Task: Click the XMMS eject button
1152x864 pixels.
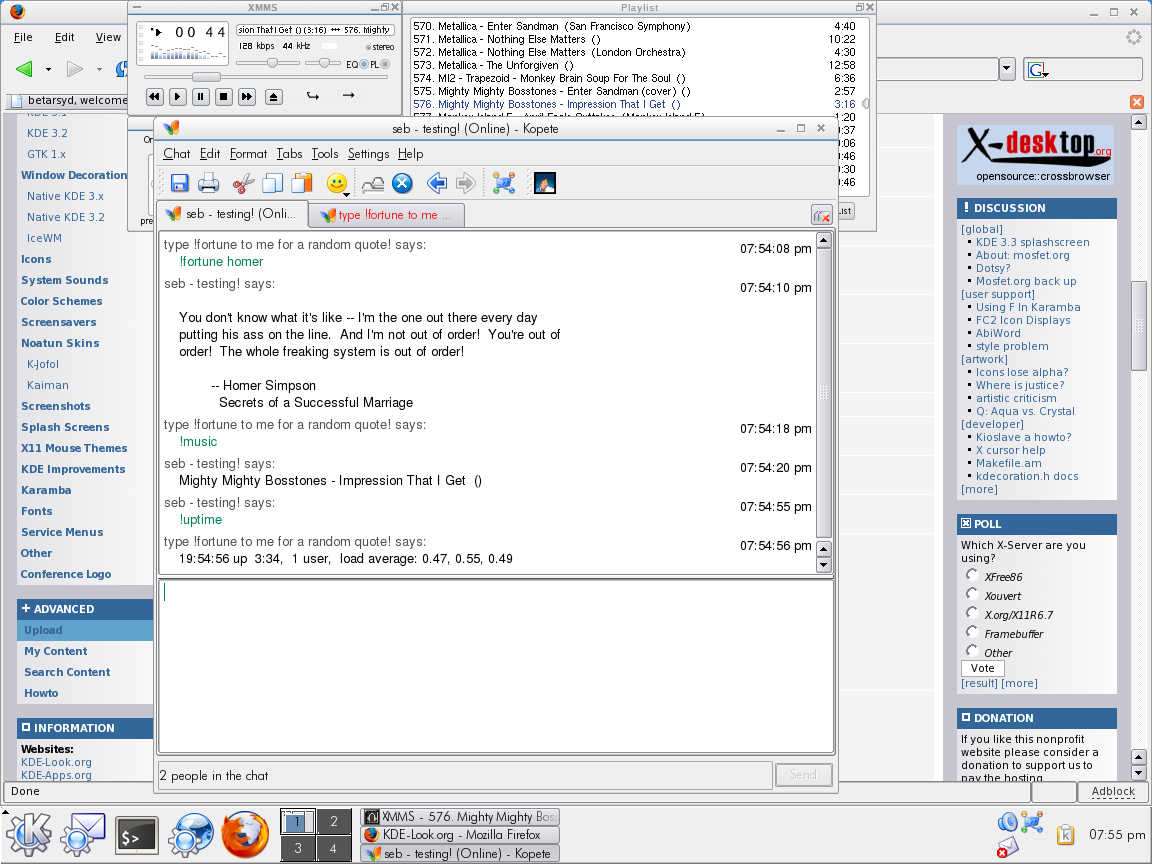Action: click(x=273, y=96)
